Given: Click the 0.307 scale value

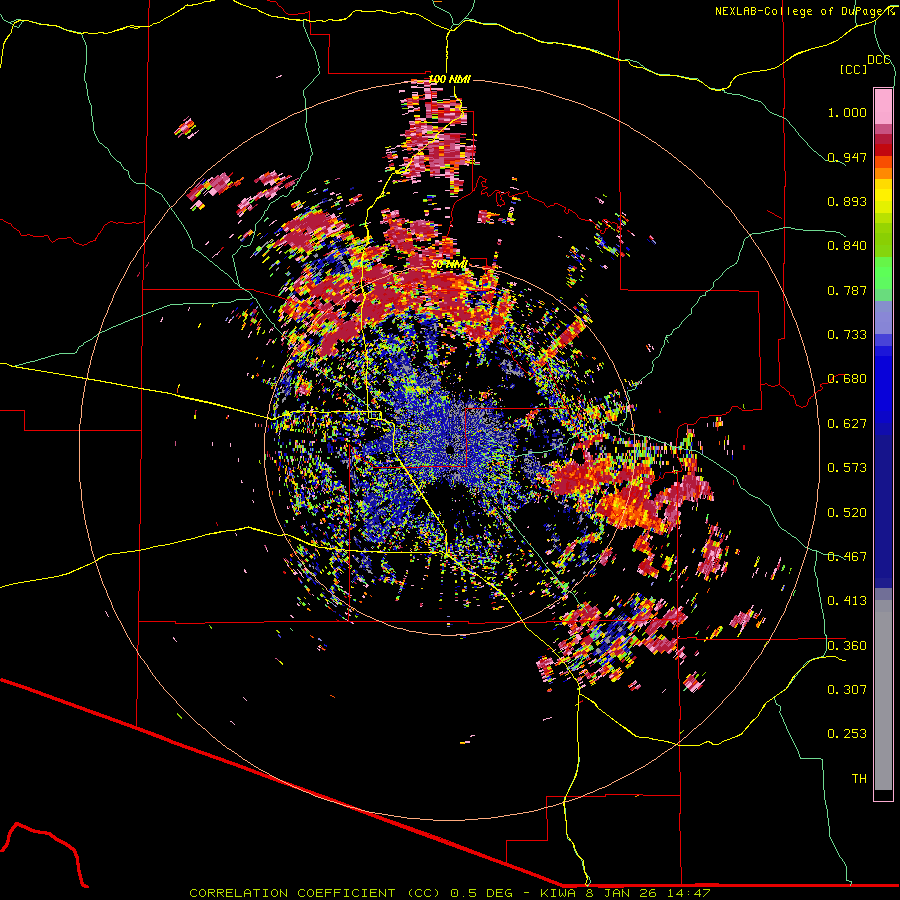Looking at the screenshot, I should [x=847, y=690].
